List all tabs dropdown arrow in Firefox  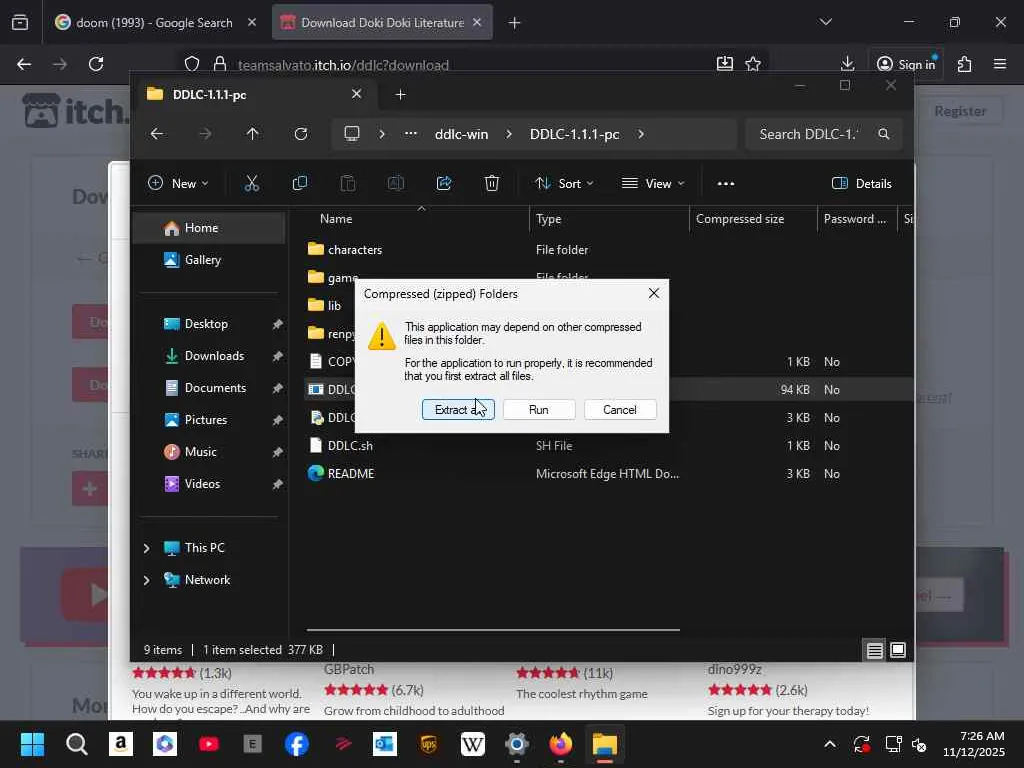(825, 22)
